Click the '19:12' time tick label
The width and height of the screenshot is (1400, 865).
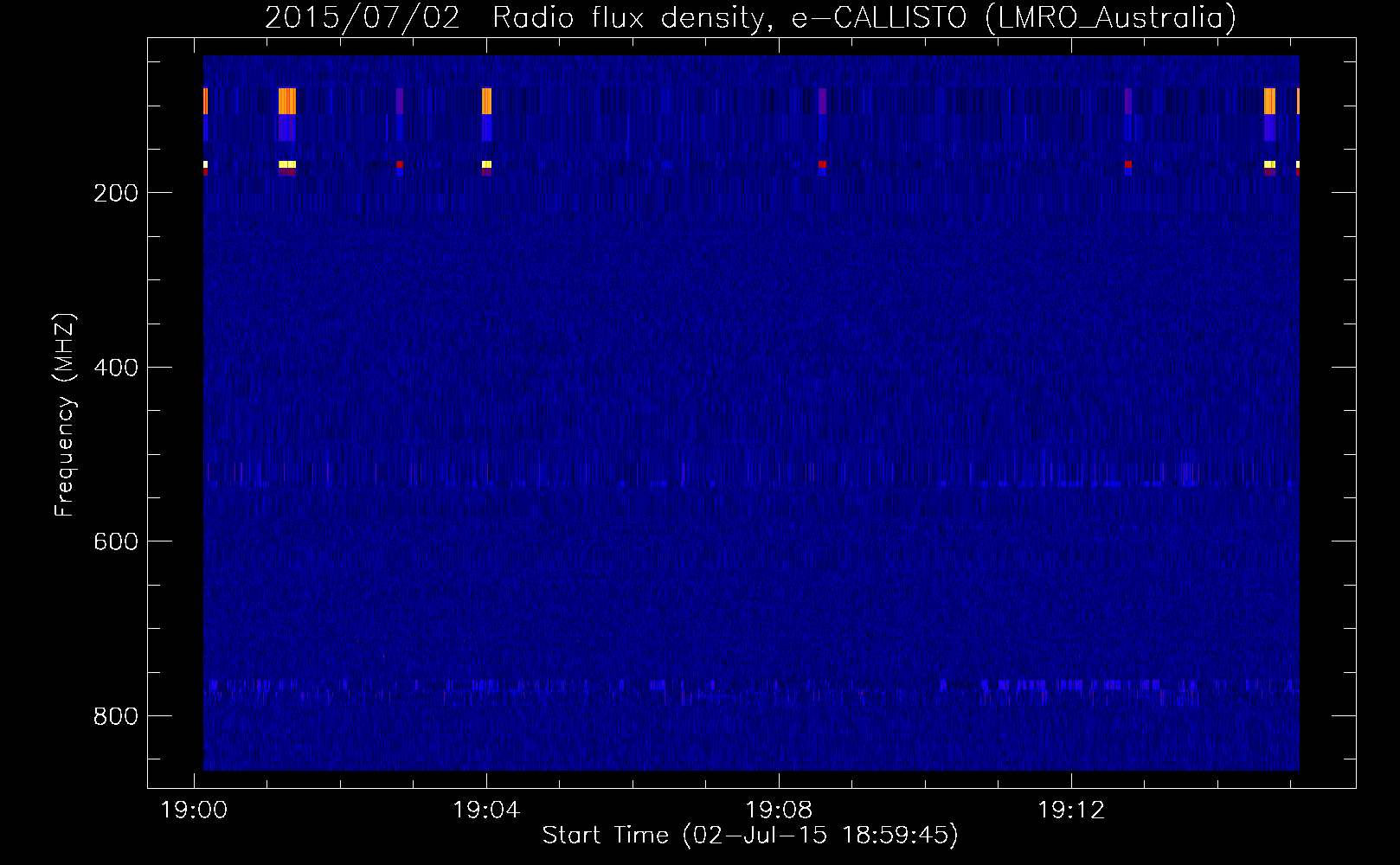pyautogui.click(x=1071, y=811)
